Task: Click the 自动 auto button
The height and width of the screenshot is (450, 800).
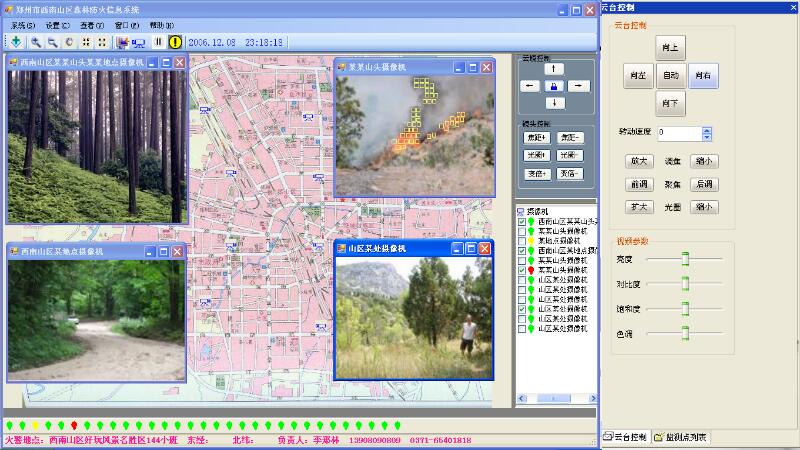Action: (x=671, y=75)
